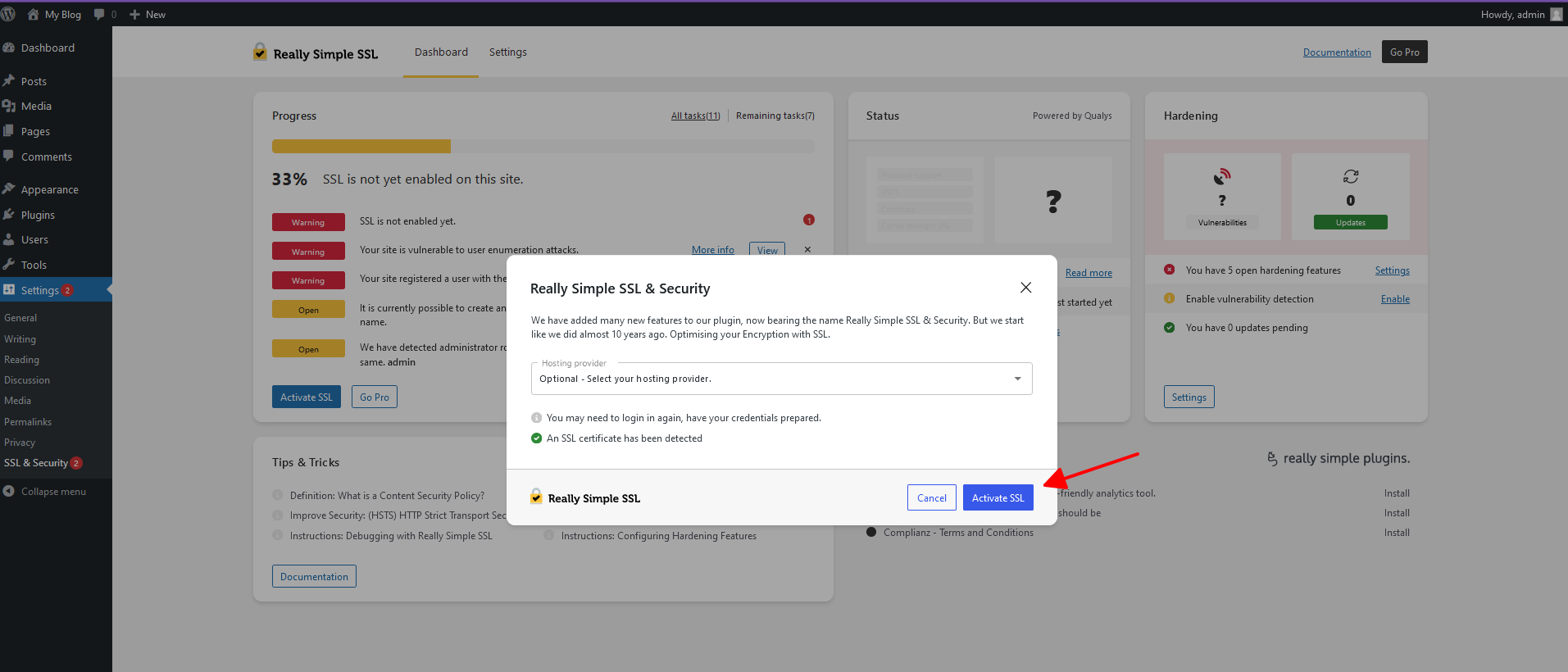Open the Permalinks settings submenu
Image resolution: width=1568 pixels, height=672 pixels.
(x=28, y=422)
